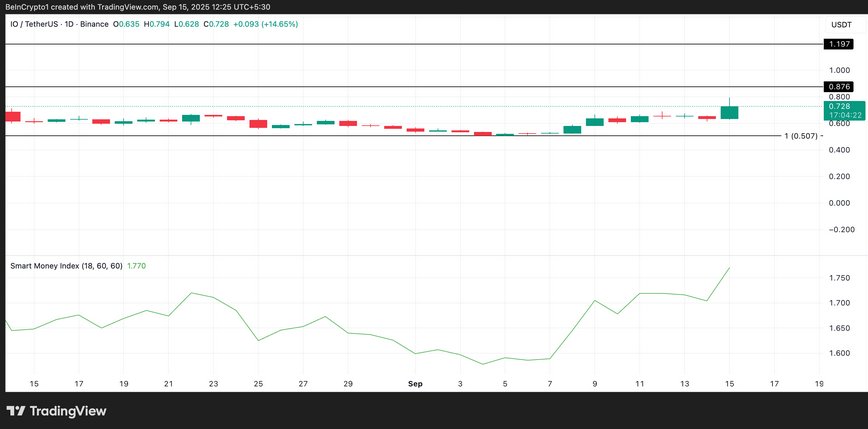This screenshot has height=429, width=868.
Task: Click the Sep label on the date axis
Action: pyautogui.click(x=415, y=383)
